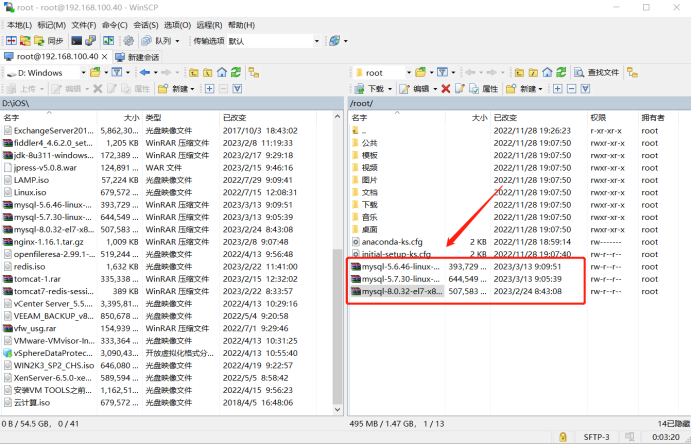Click the local panel filter icon
This screenshot has height=444, width=692.
click(x=117, y=72)
